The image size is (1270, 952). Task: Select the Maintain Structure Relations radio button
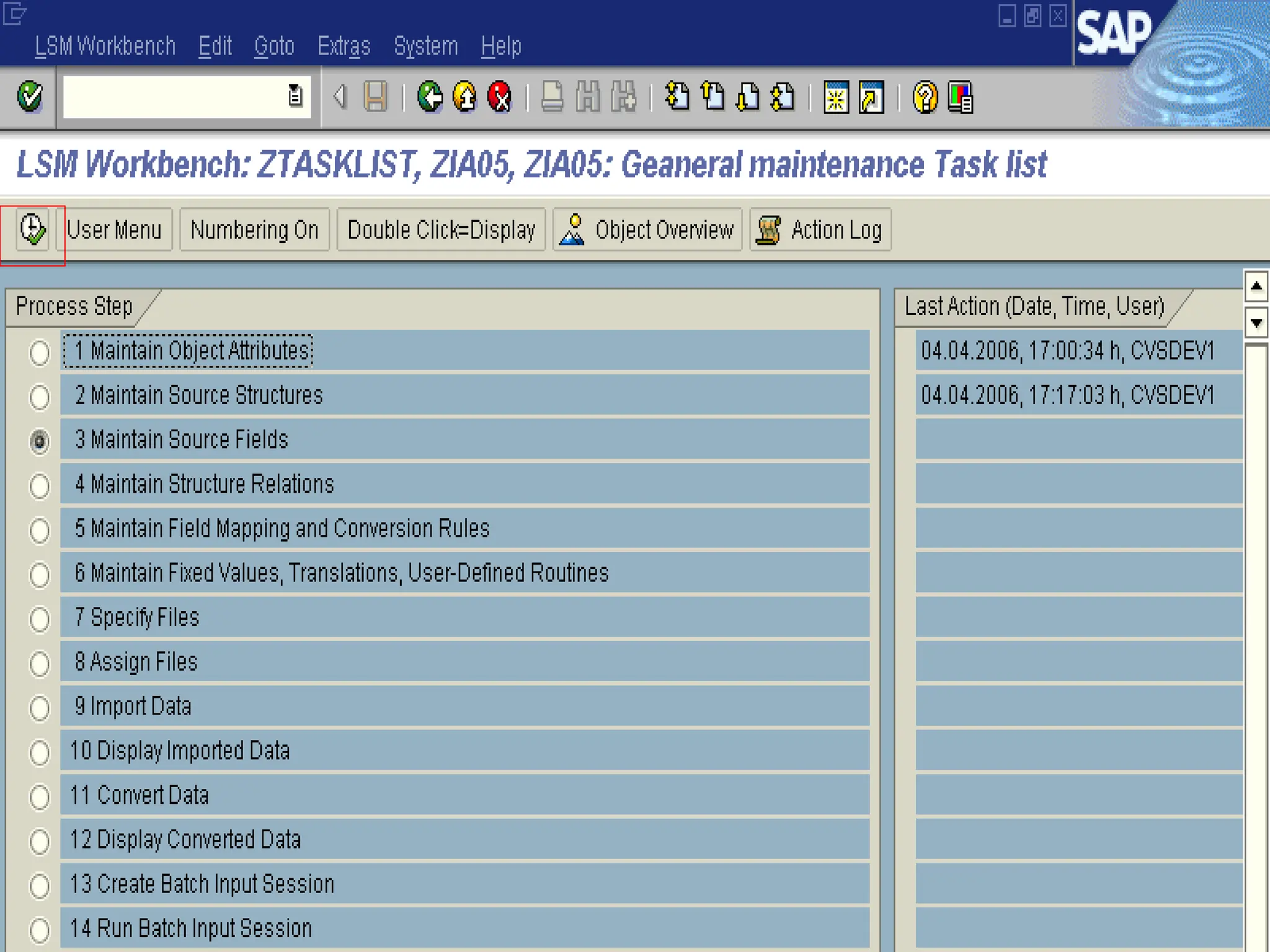40,485
